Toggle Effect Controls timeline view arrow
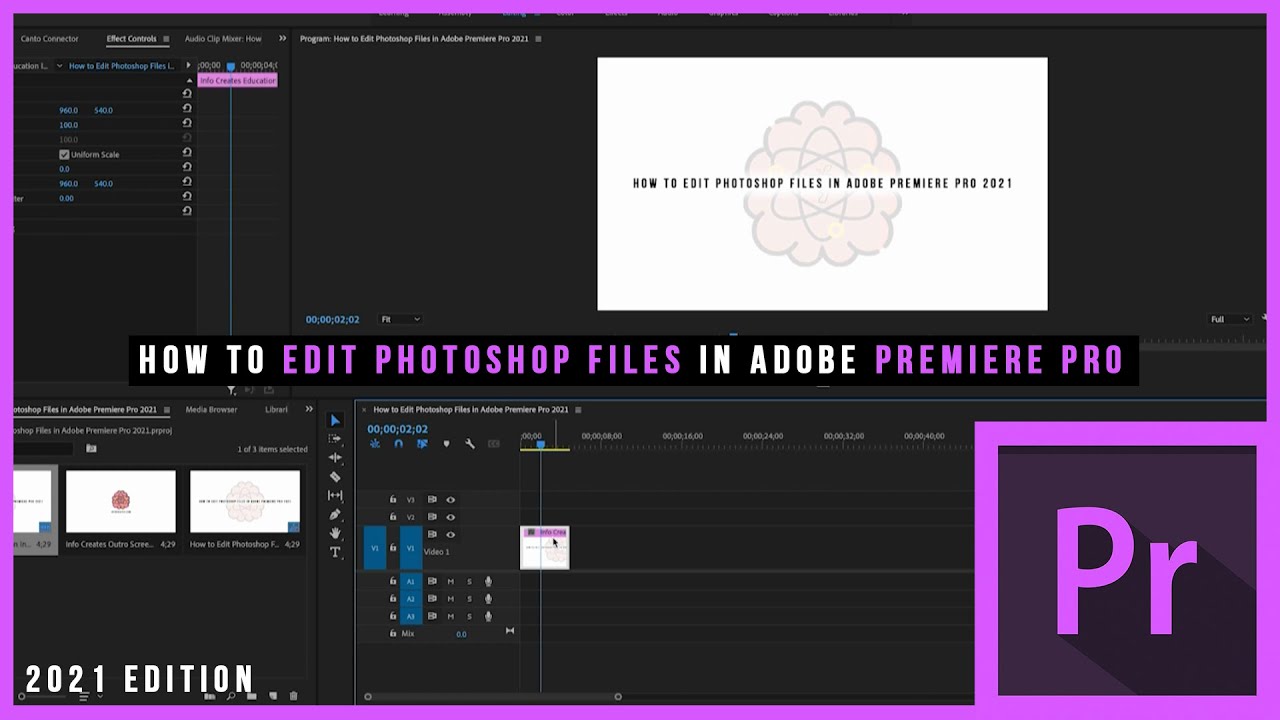The image size is (1280, 720). 187,66
